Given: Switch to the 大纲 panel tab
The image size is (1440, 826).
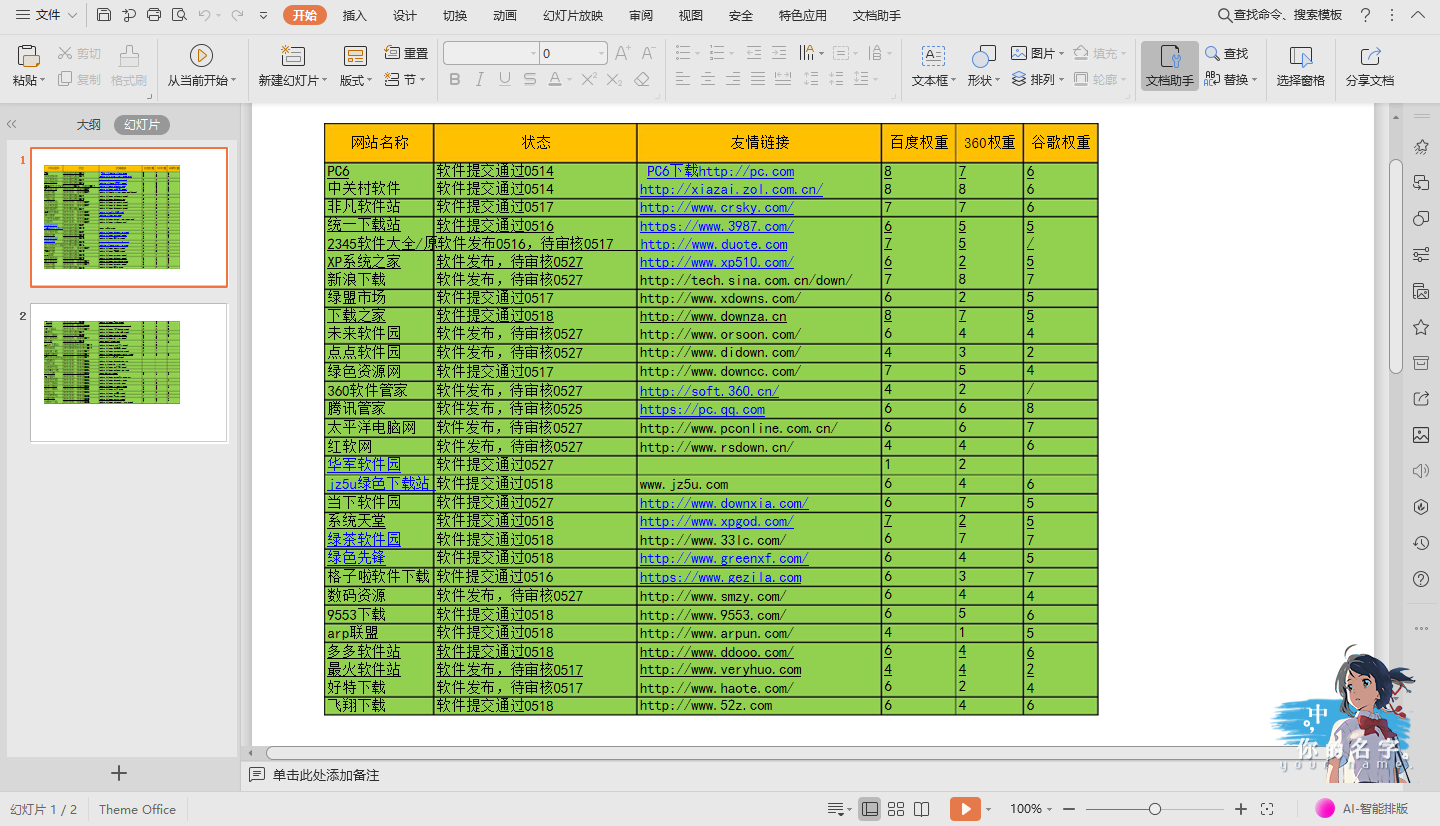Looking at the screenshot, I should click(x=89, y=125).
